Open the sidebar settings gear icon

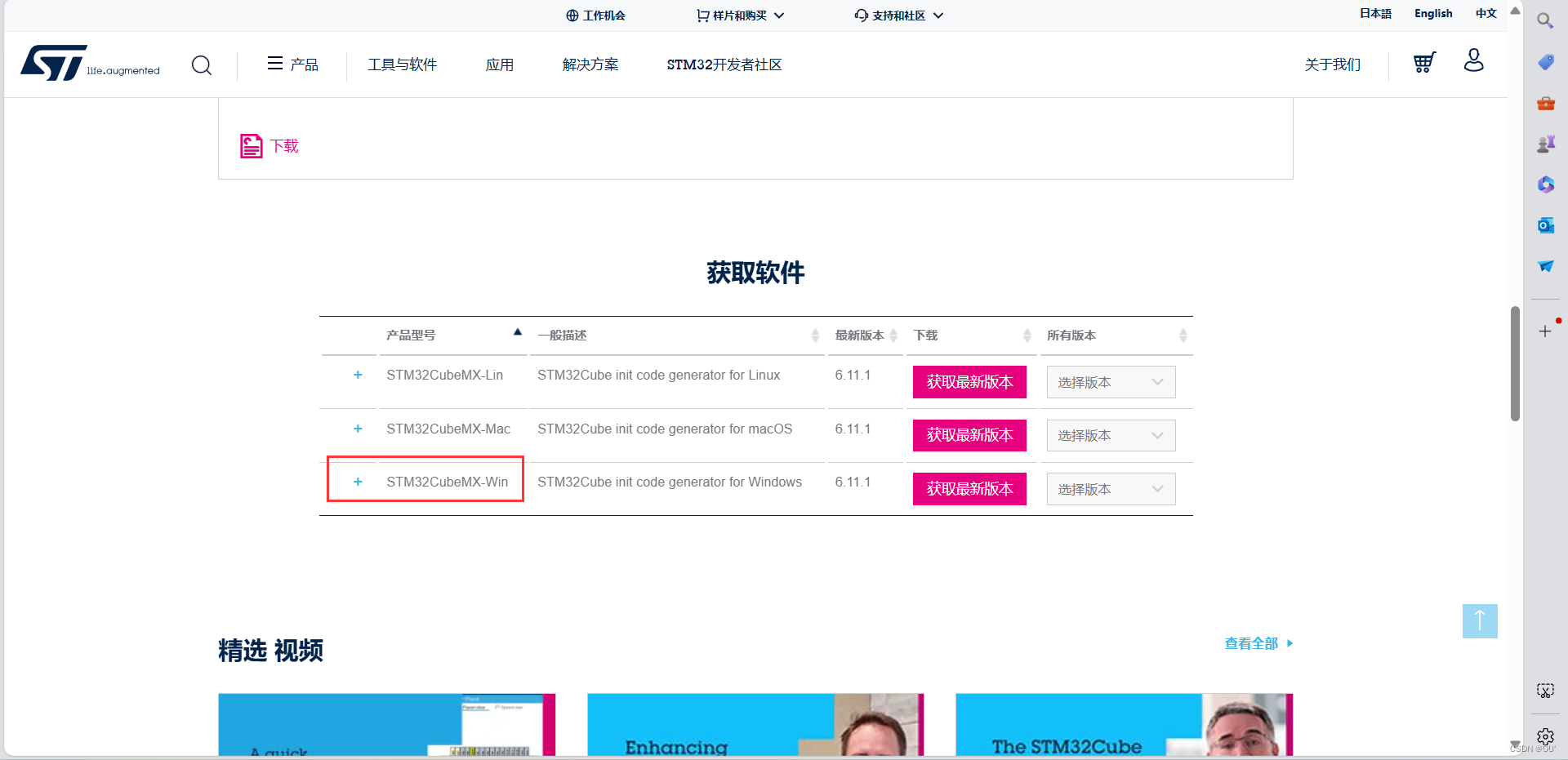[1545, 736]
